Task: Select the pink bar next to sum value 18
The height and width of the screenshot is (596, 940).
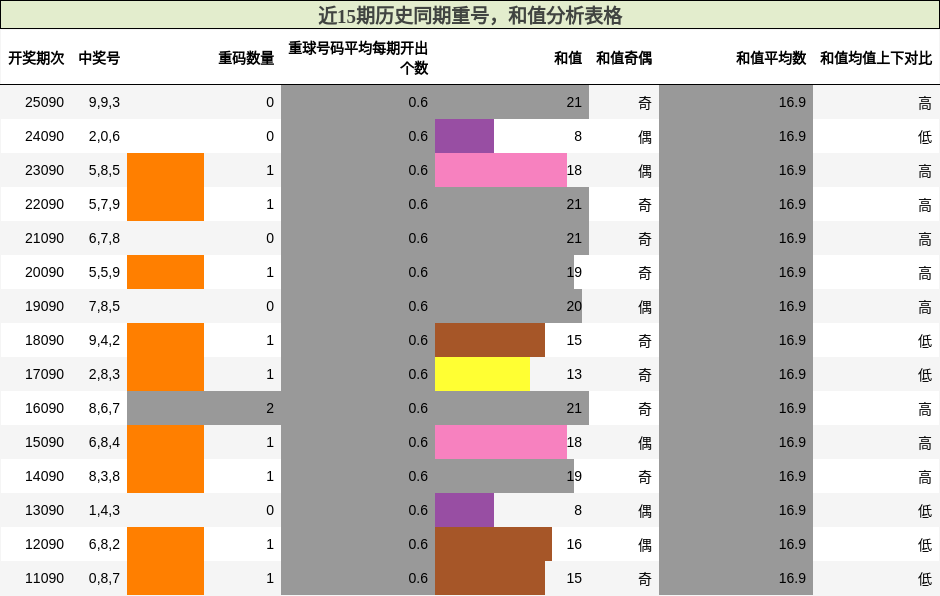Action: click(500, 170)
